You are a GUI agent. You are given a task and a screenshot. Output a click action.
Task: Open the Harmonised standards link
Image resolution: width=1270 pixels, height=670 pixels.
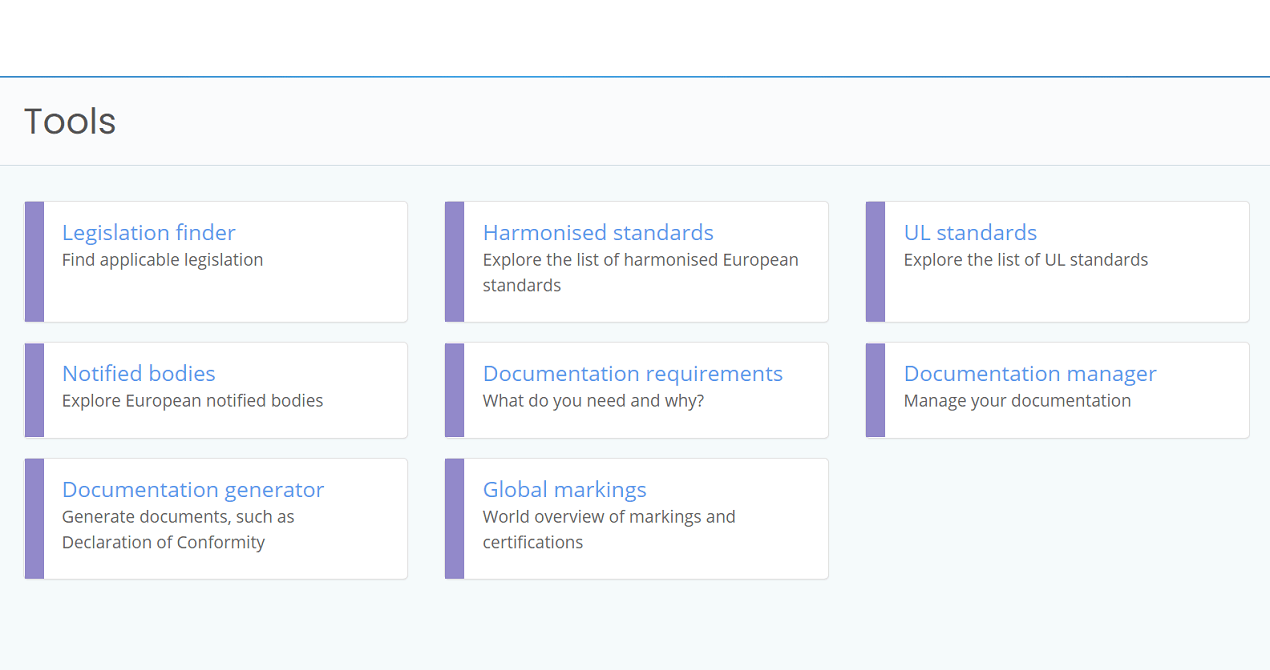(x=598, y=233)
